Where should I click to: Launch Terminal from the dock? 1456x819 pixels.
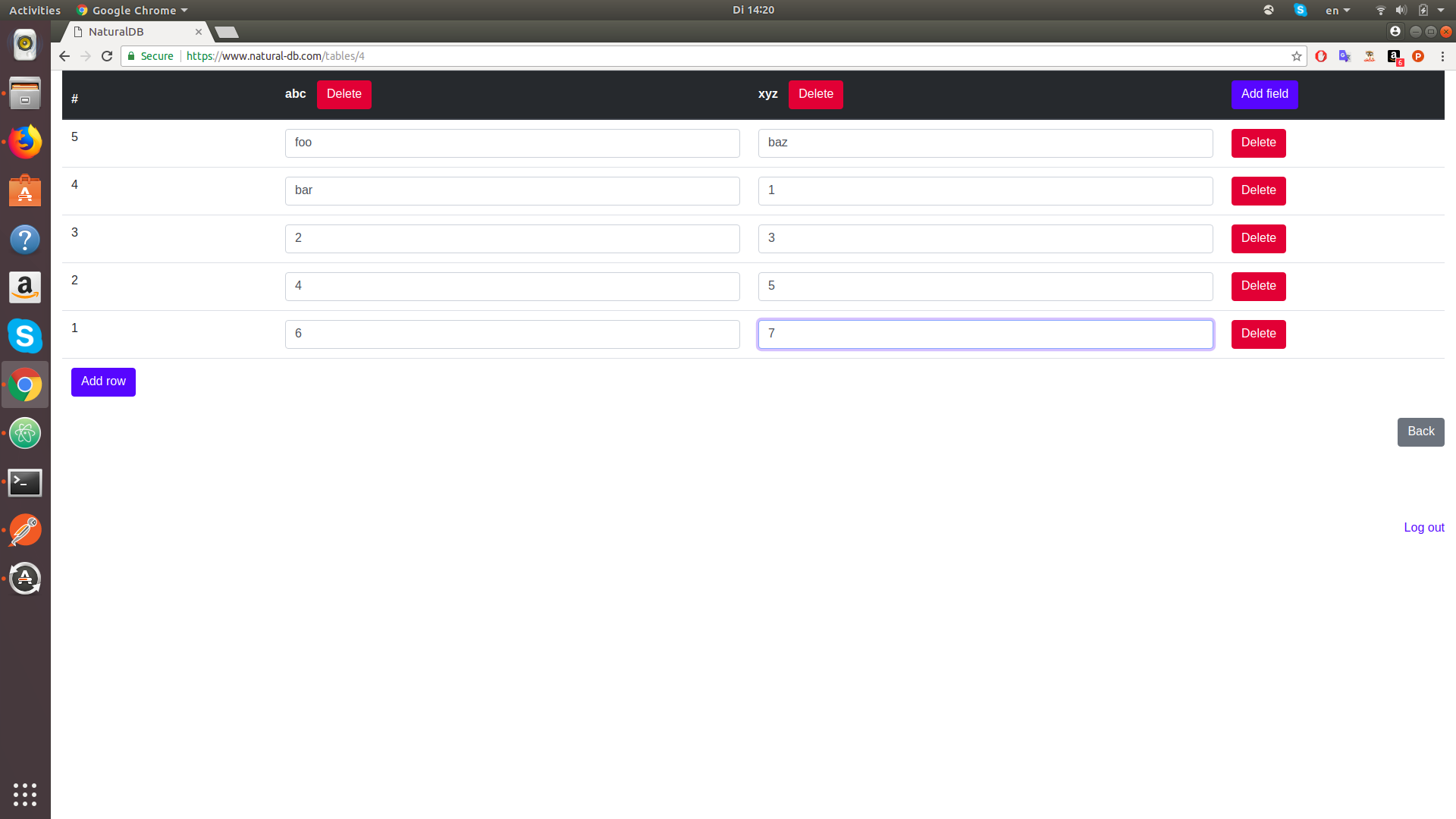click(25, 482)
